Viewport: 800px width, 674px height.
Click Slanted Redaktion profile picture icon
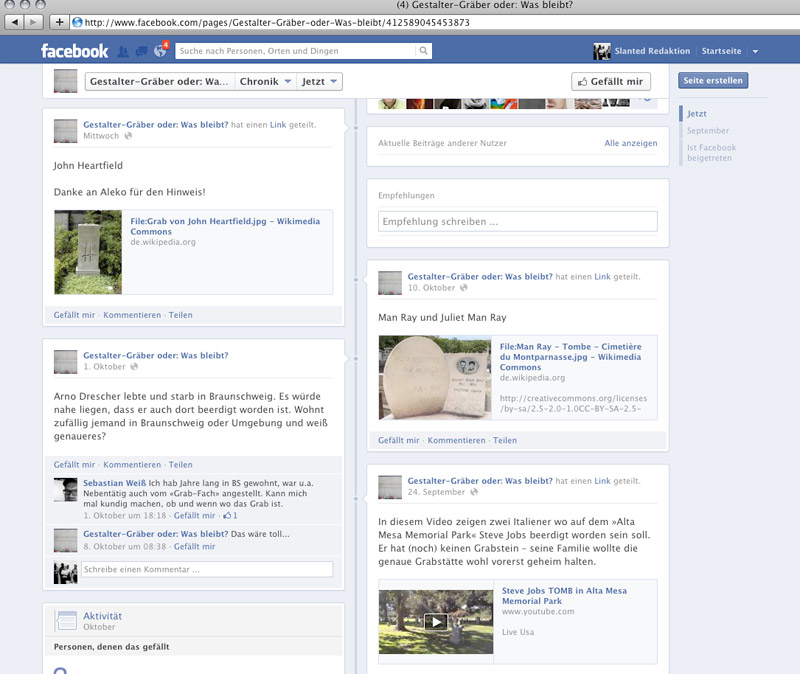point(602,51)
